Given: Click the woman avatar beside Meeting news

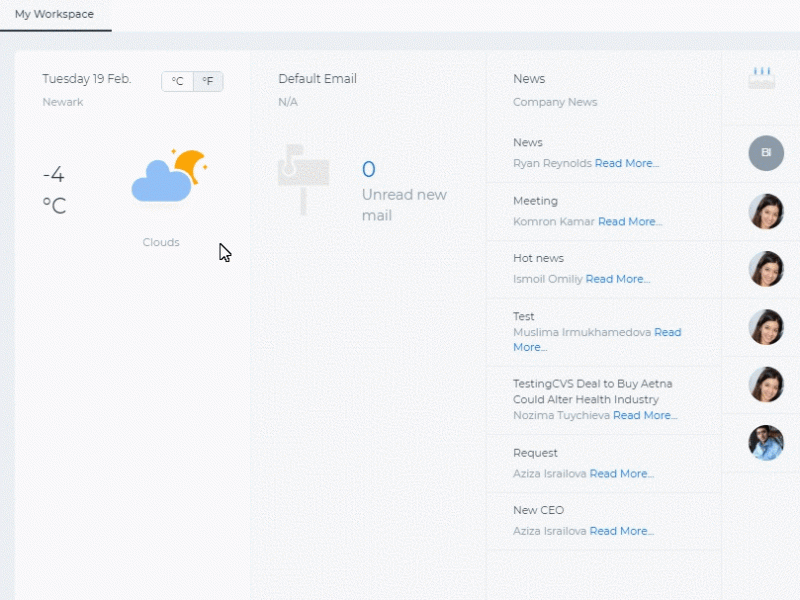Looking at the screenshot, I should [x=766, y=211].
